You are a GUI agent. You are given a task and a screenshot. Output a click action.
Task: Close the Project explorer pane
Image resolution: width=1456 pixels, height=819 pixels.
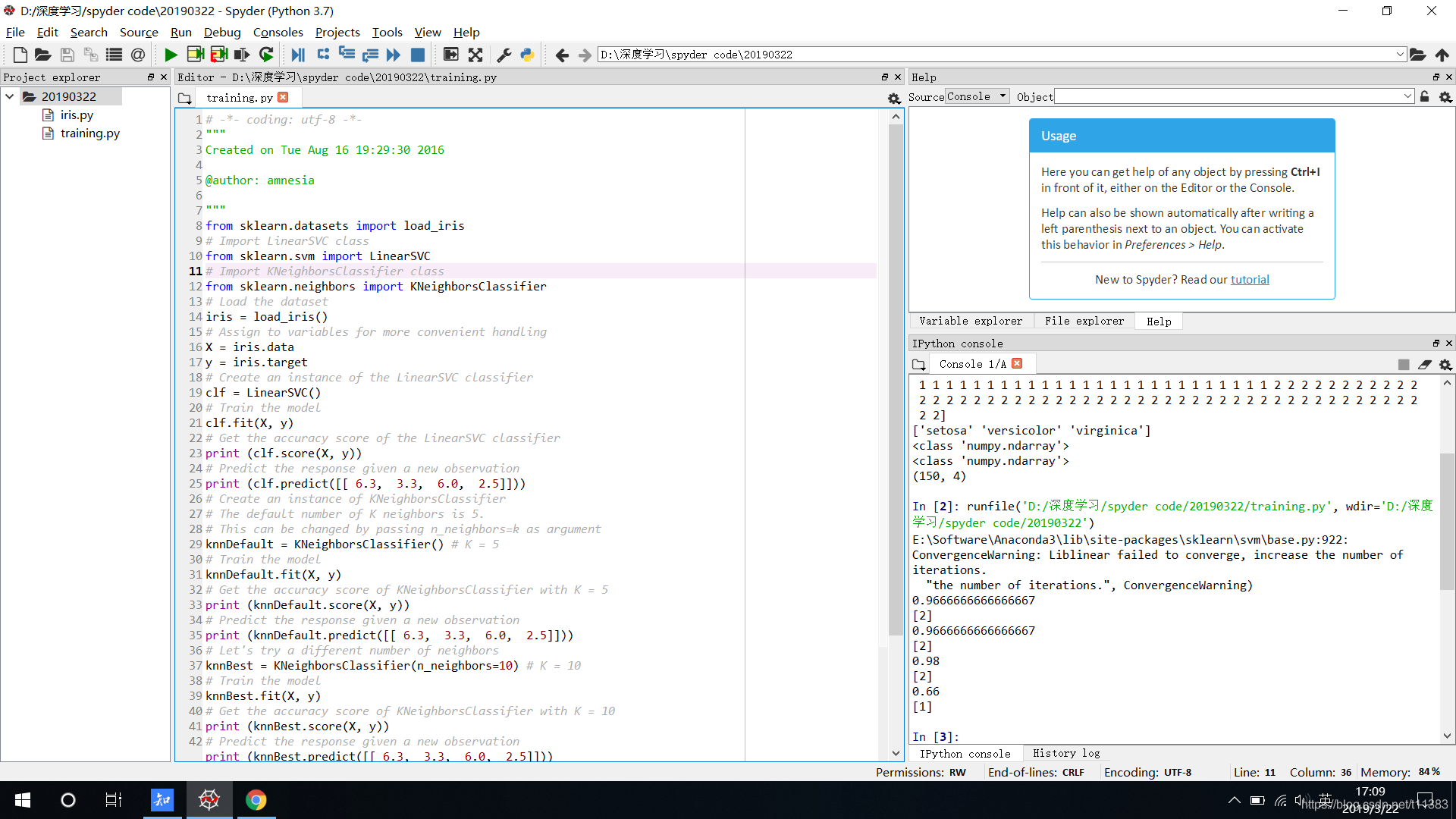pos(163,77)
